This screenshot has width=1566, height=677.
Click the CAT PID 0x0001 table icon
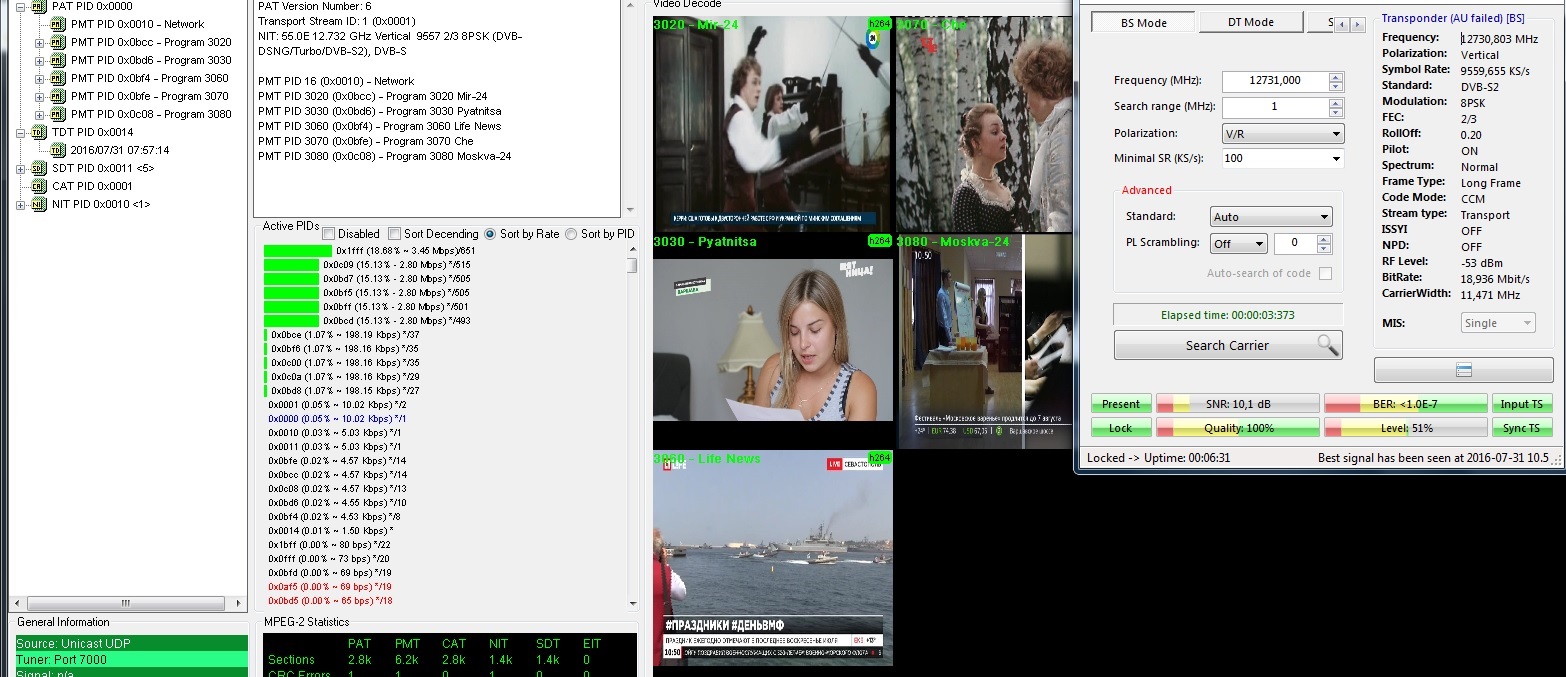click(x=39, y=186)
